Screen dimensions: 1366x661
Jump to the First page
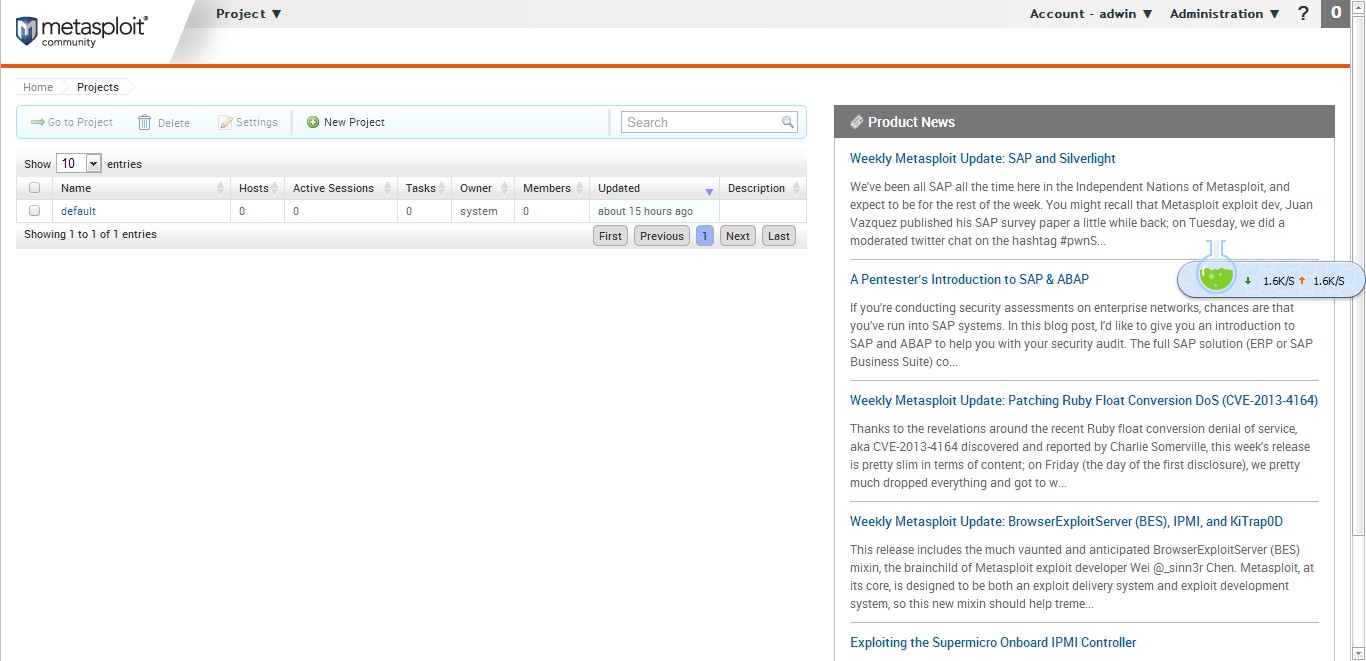point(610,236)
